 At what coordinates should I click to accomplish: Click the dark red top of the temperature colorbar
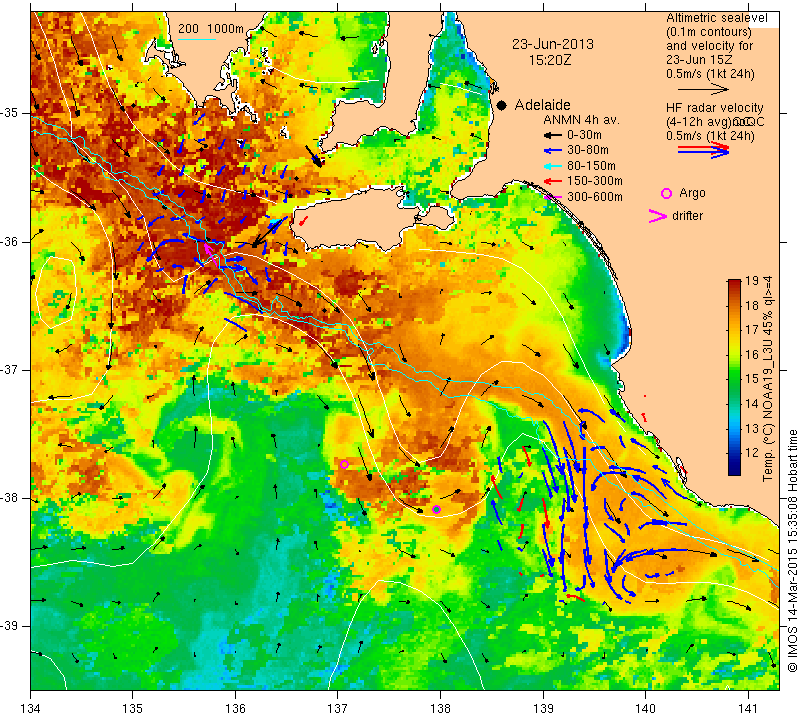click(x=734, y=284)
